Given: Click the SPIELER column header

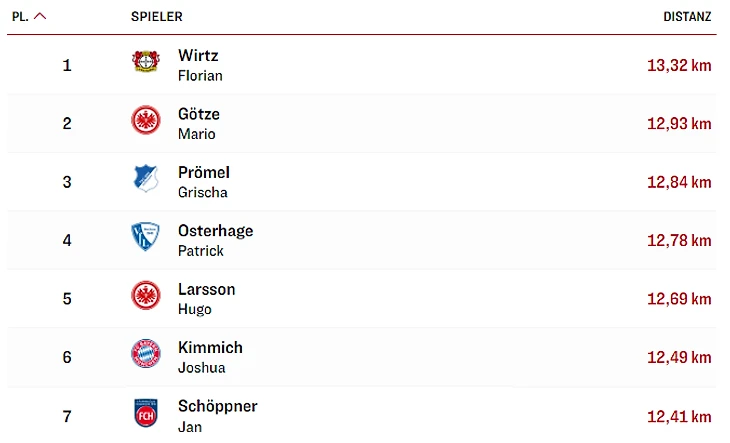Looking at the screenshot, I should pyautogui.click(x=156, y=17).
